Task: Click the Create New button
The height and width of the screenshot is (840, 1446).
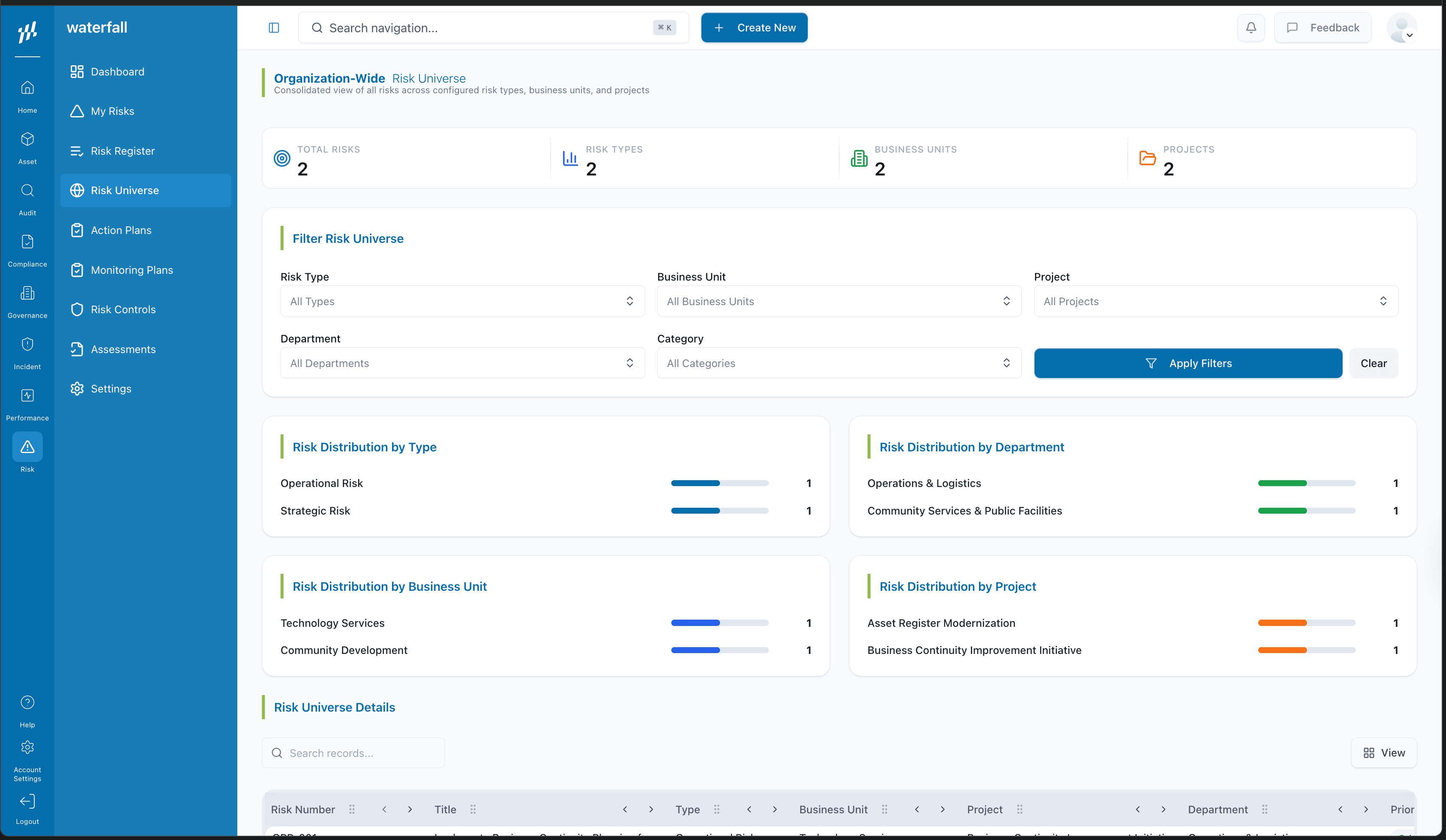Action: 754,28
